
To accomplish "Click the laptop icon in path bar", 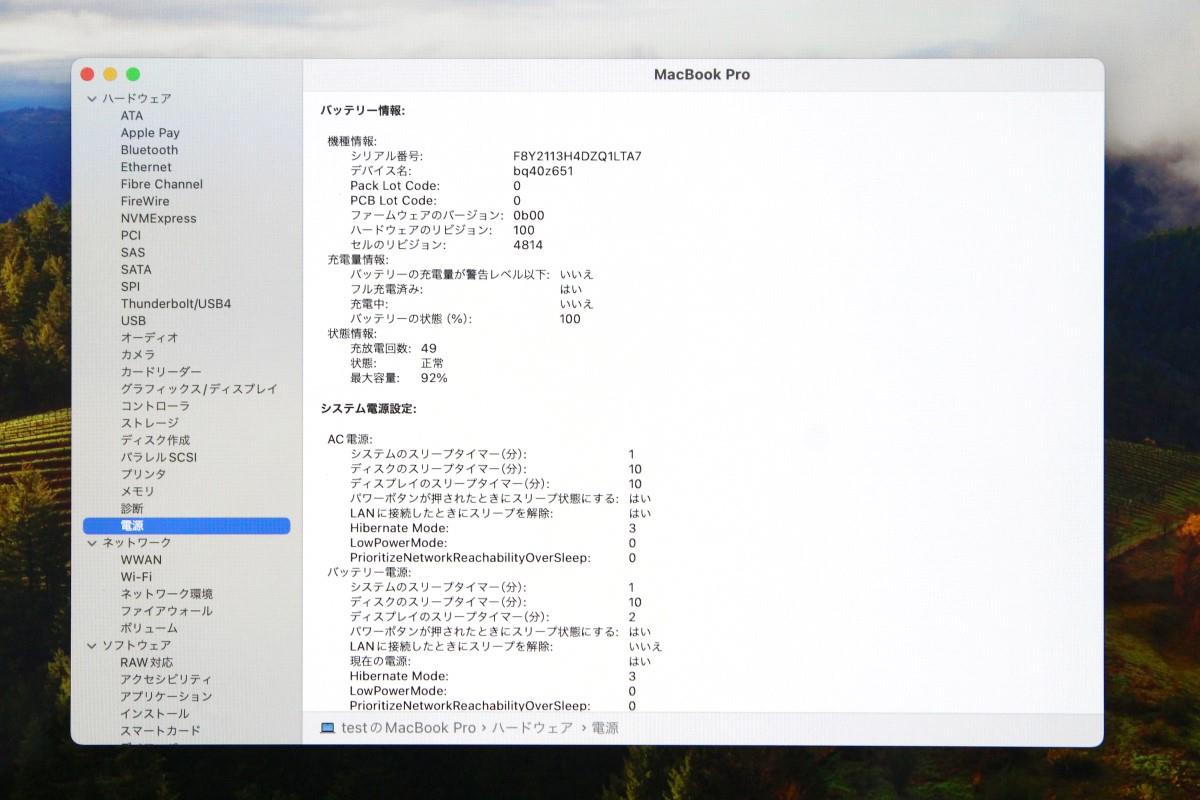I will (327, 728).
